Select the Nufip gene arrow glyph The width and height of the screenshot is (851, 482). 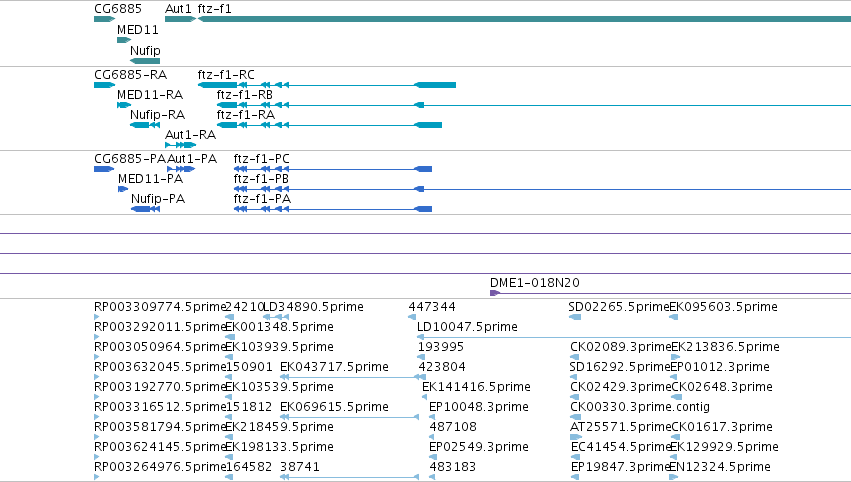(x=145, y=61)
